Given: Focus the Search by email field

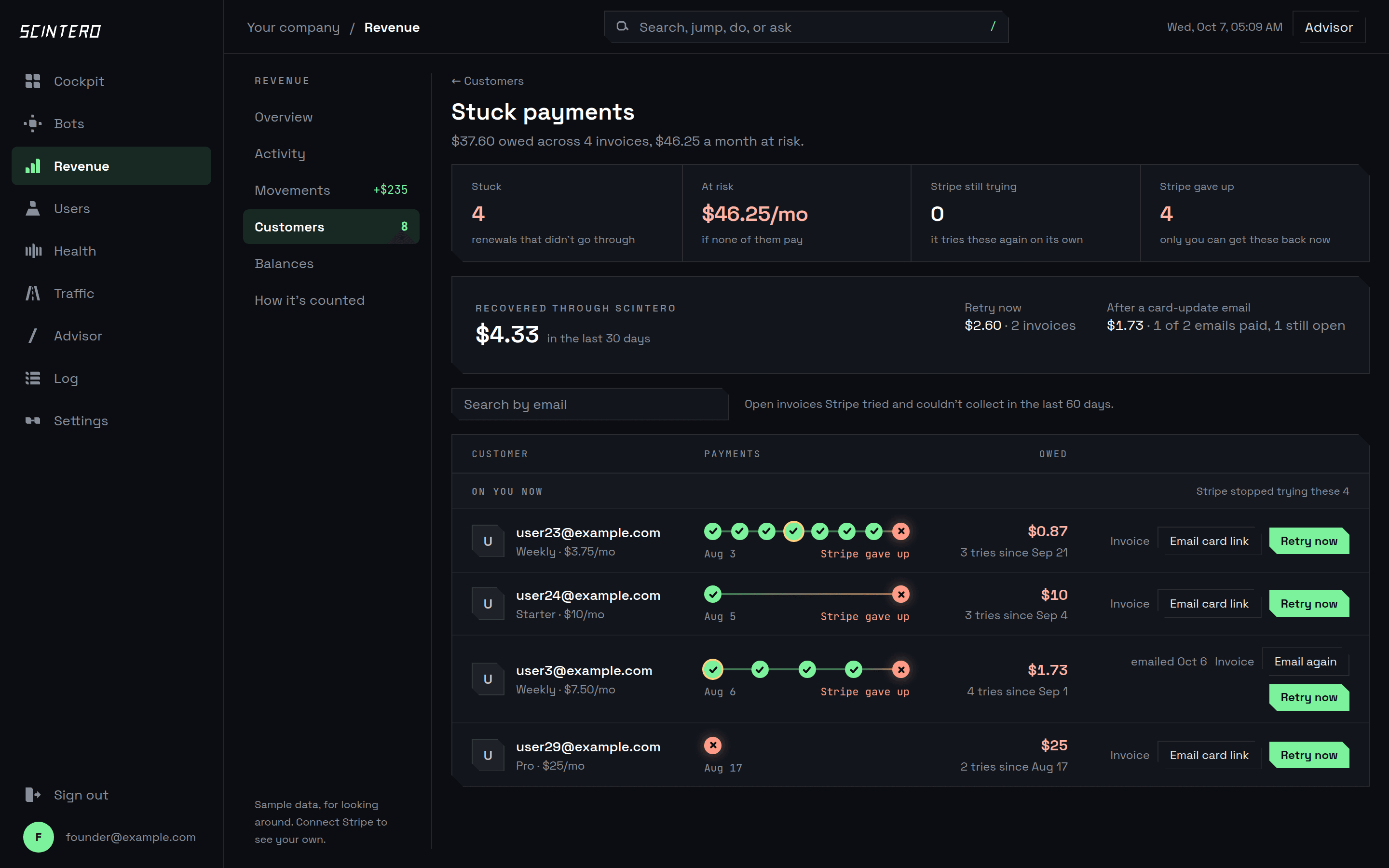Looking at the screenshot, I should 590,404.
